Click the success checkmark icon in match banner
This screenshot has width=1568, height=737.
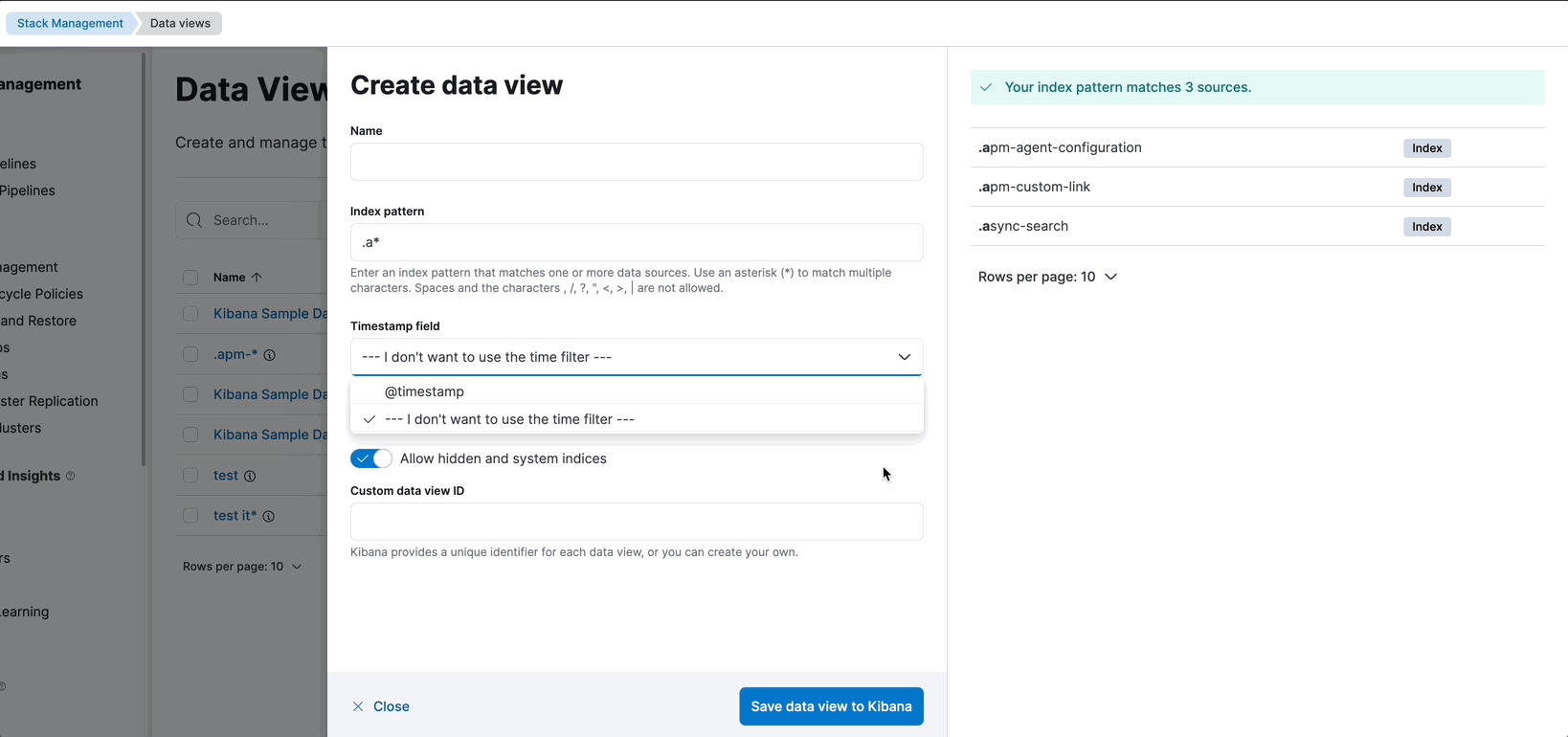click(x=986, y=87)
